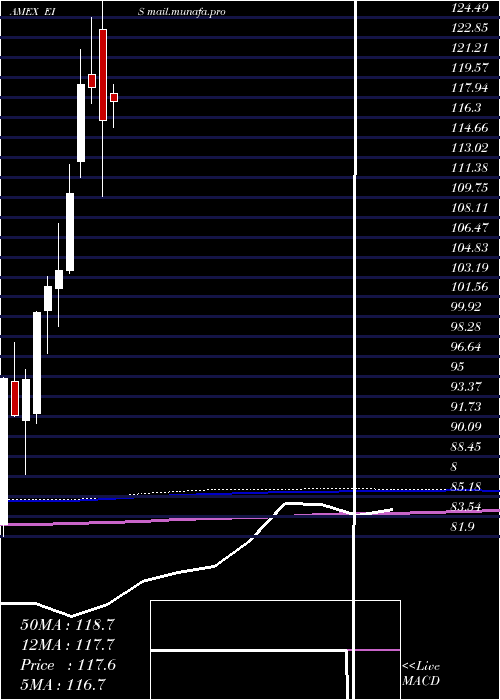
Task: Click the 106.47 price axis label
Action: [470, 228]
